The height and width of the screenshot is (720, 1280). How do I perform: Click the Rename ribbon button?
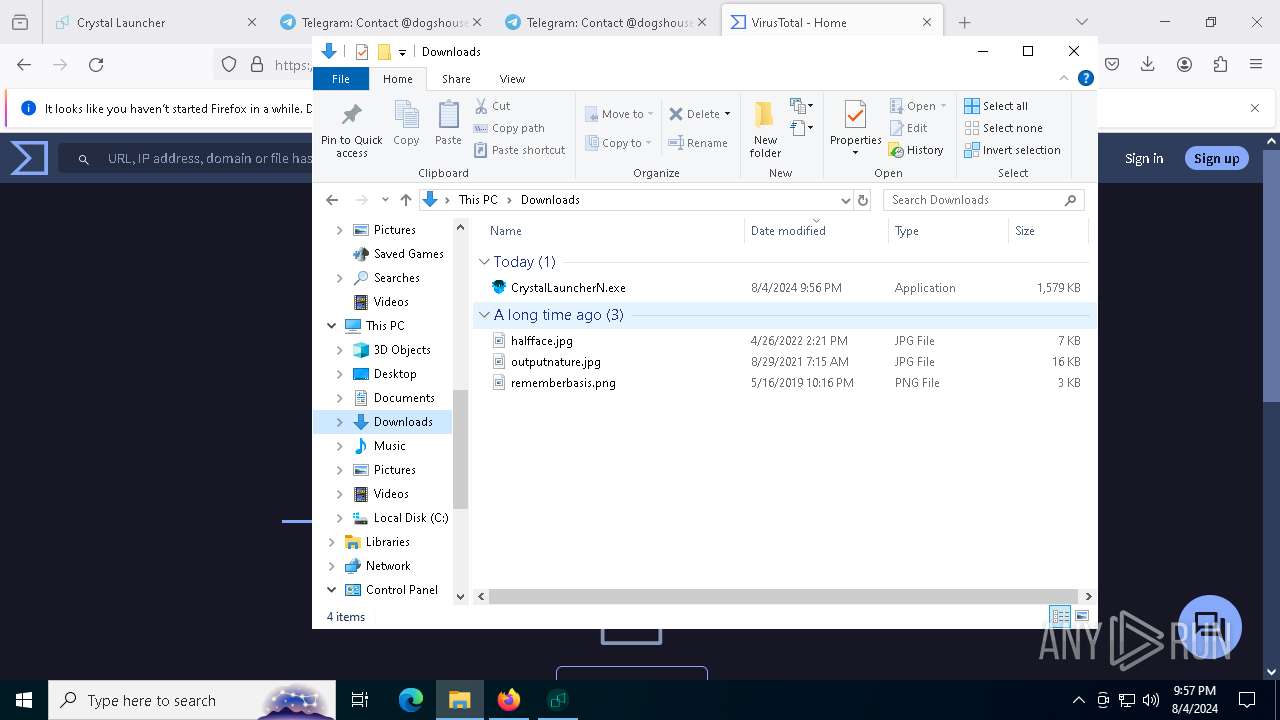[x=698, y=143]
